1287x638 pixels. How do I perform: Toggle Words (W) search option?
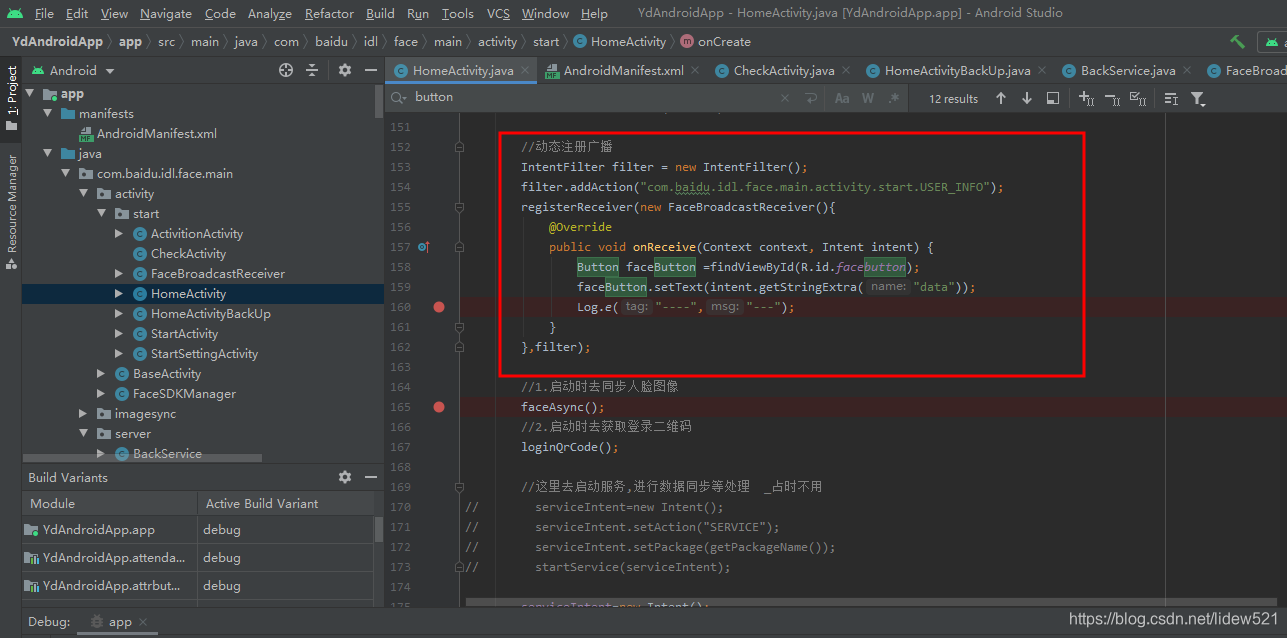point(868,98)
